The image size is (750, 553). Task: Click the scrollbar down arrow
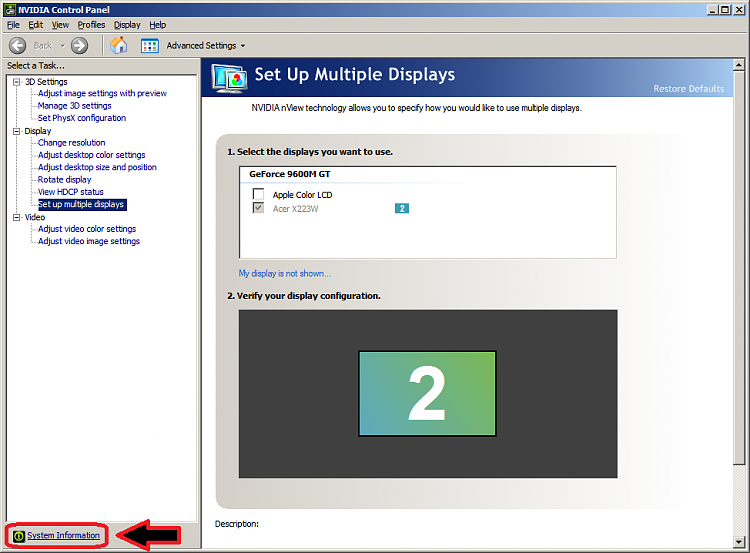739,542
